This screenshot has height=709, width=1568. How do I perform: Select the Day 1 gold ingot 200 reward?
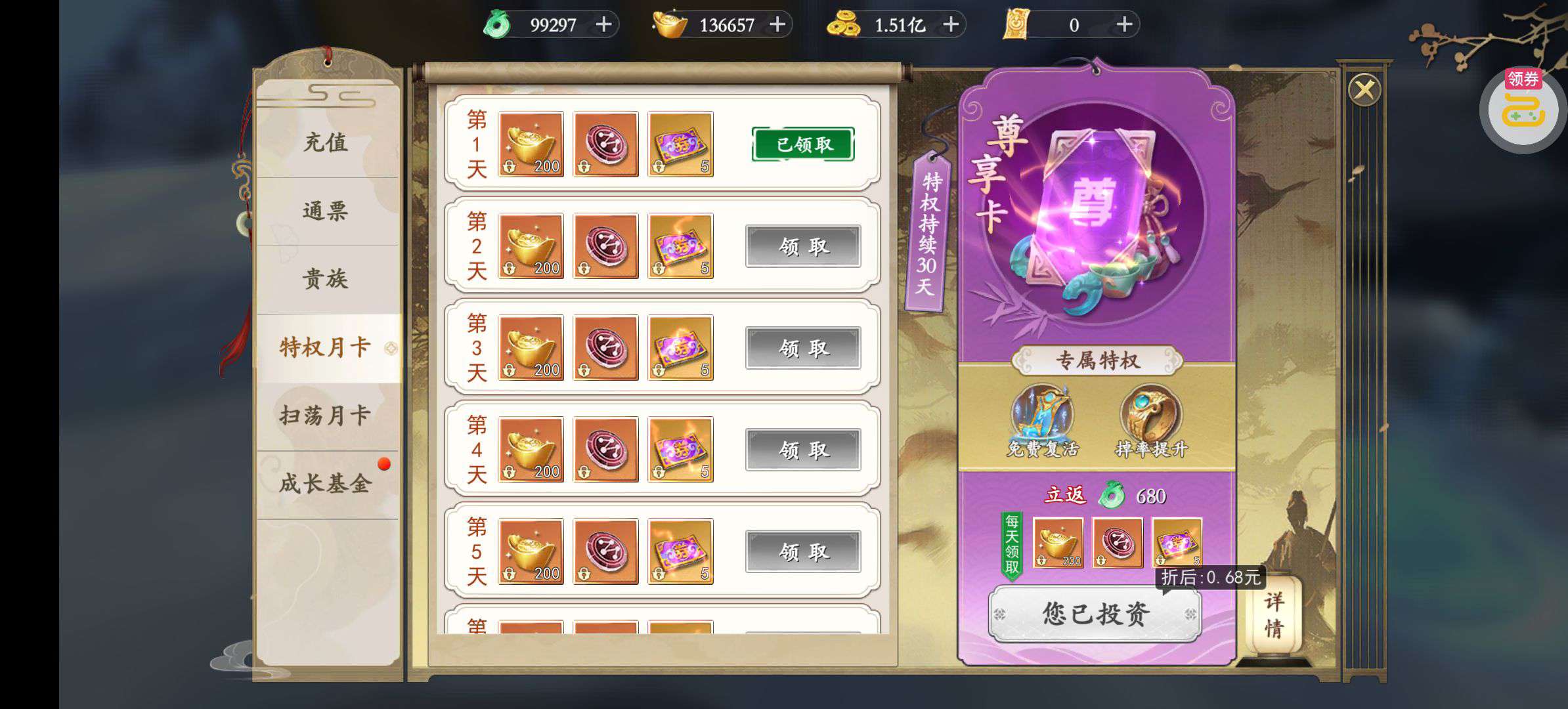[531, 144]
